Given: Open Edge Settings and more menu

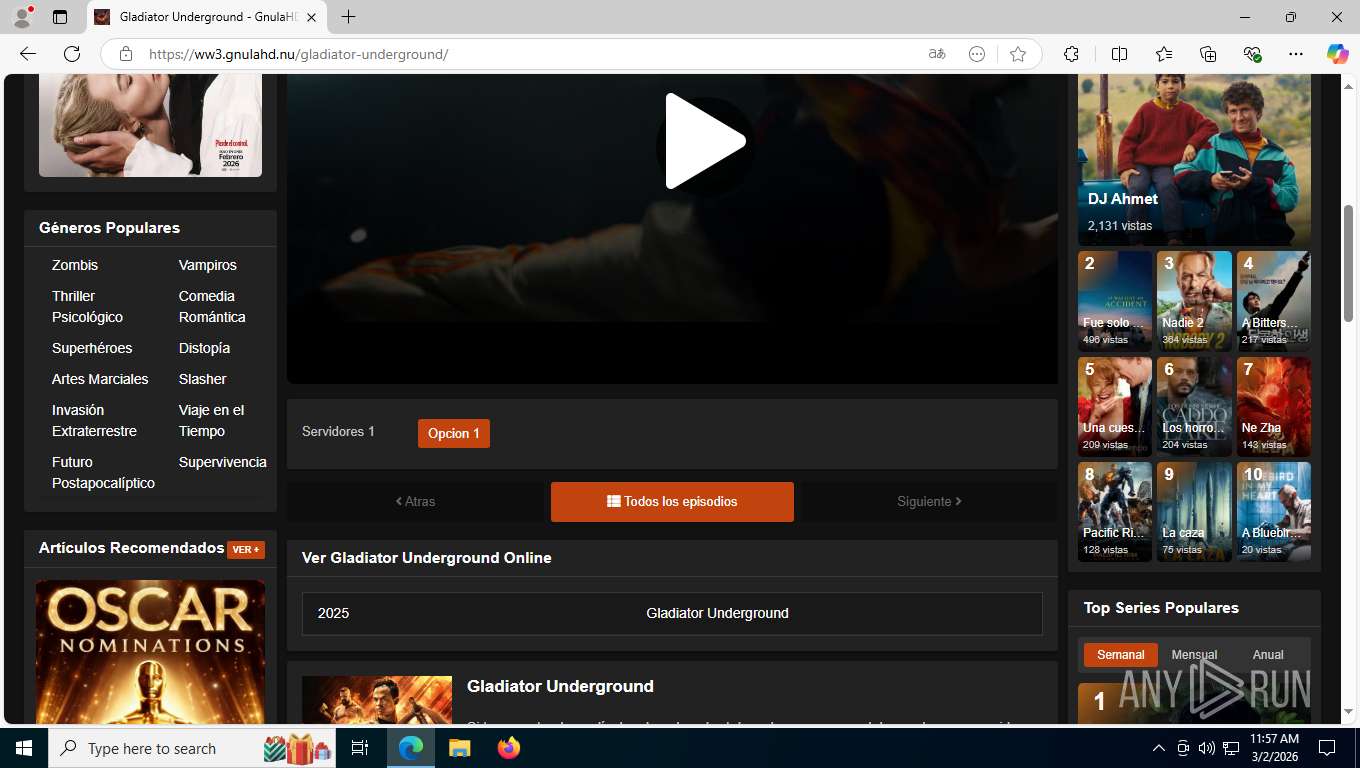Looking at the screenshot, I should (x=1296, y=54).
